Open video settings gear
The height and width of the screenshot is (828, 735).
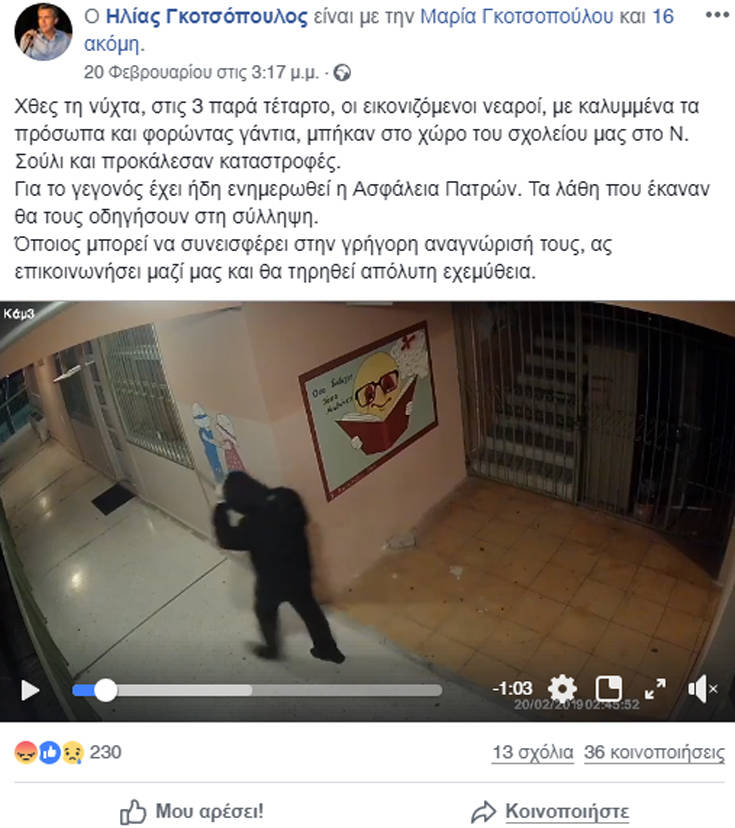coord(562,689)
